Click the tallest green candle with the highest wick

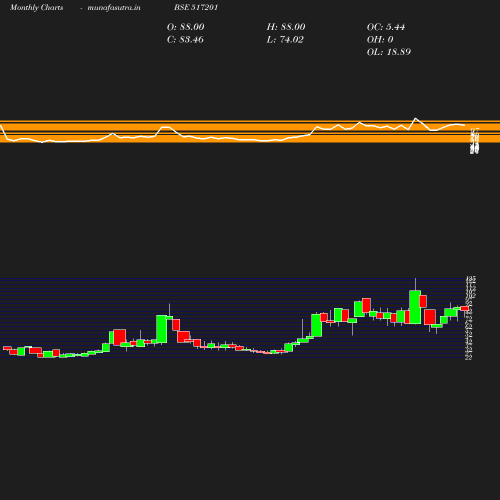pyautogui.click(x=415, y=307)
